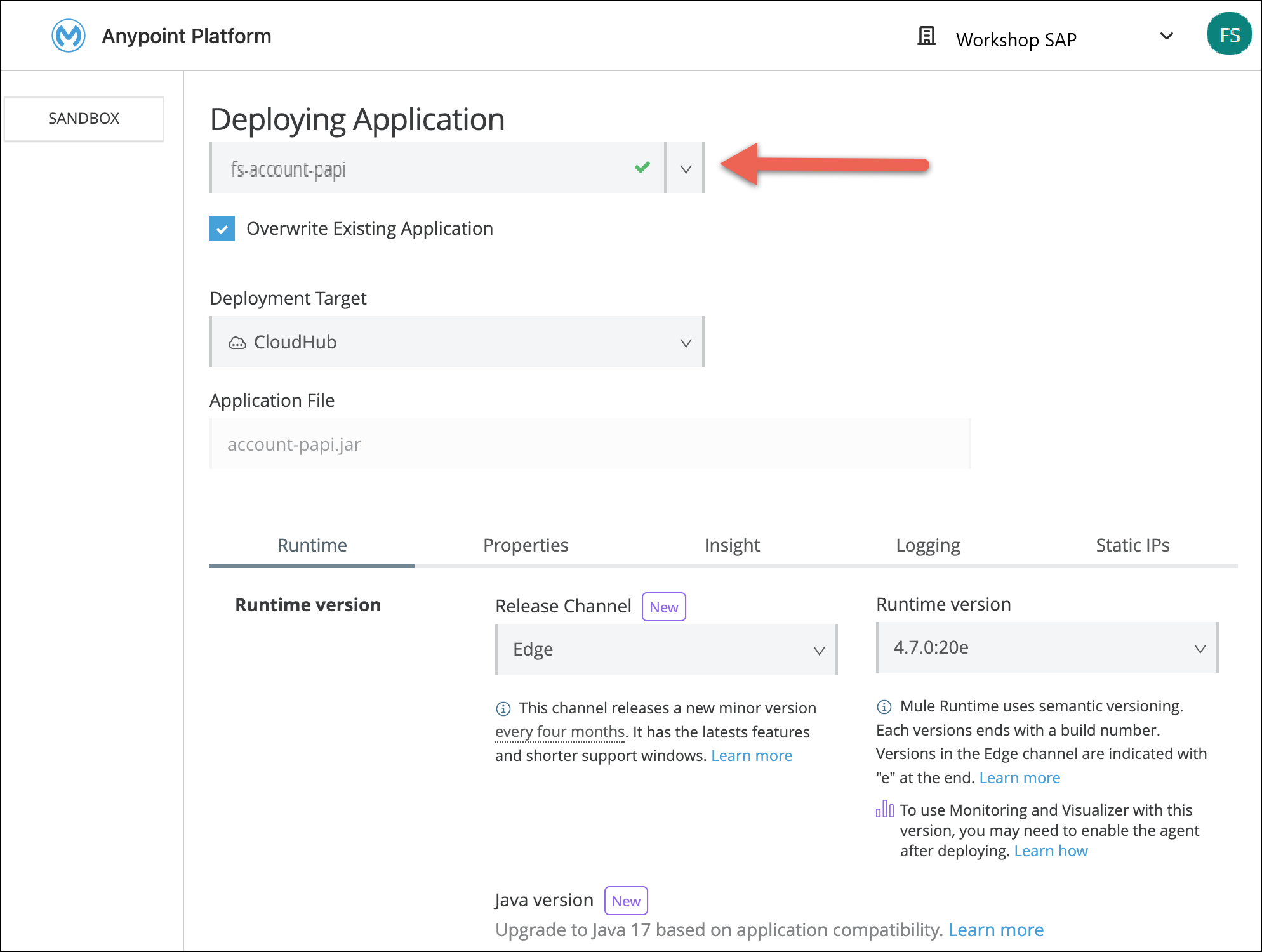Switch to the Insight tab

coord(732,545)
